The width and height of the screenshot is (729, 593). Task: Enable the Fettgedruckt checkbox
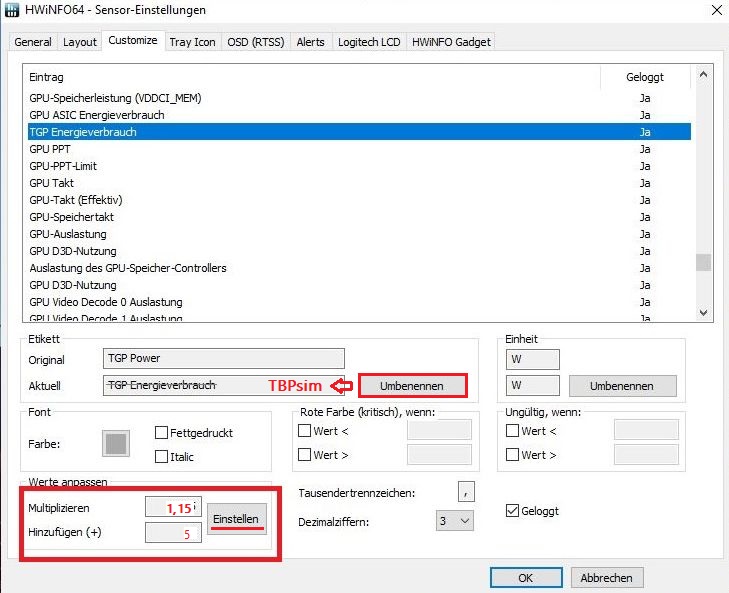tap(161, 433)
